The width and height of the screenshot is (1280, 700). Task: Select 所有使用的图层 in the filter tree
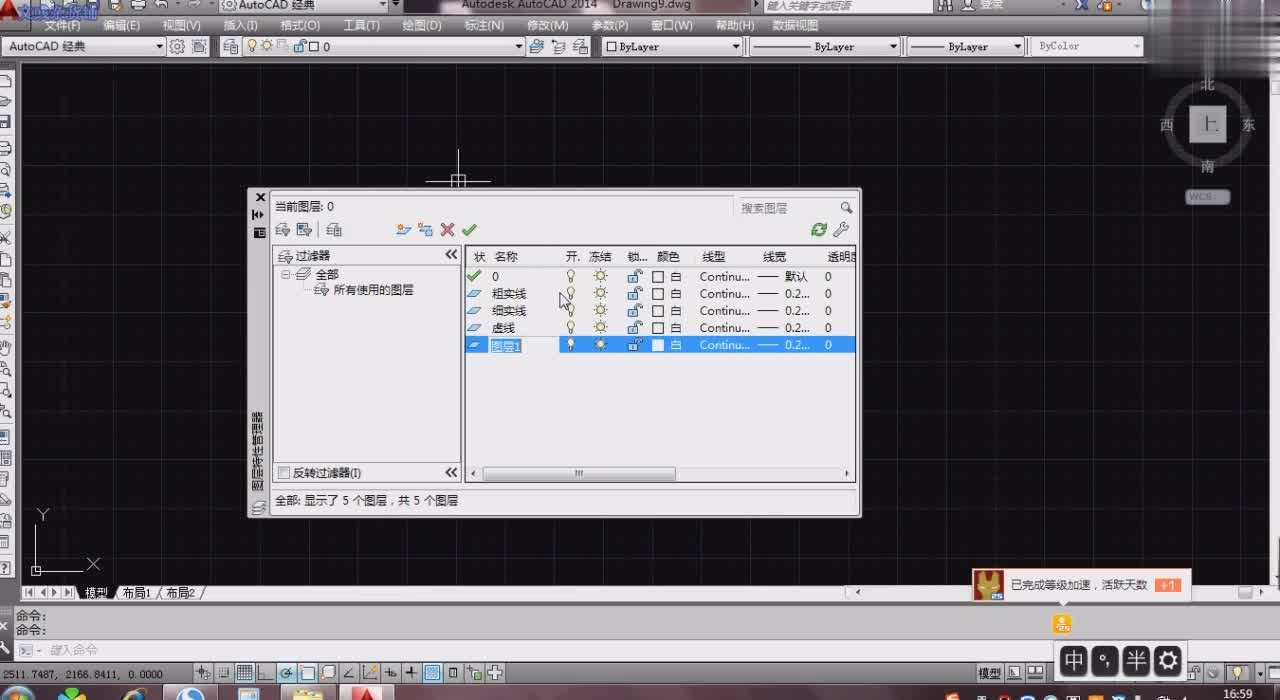372,290
